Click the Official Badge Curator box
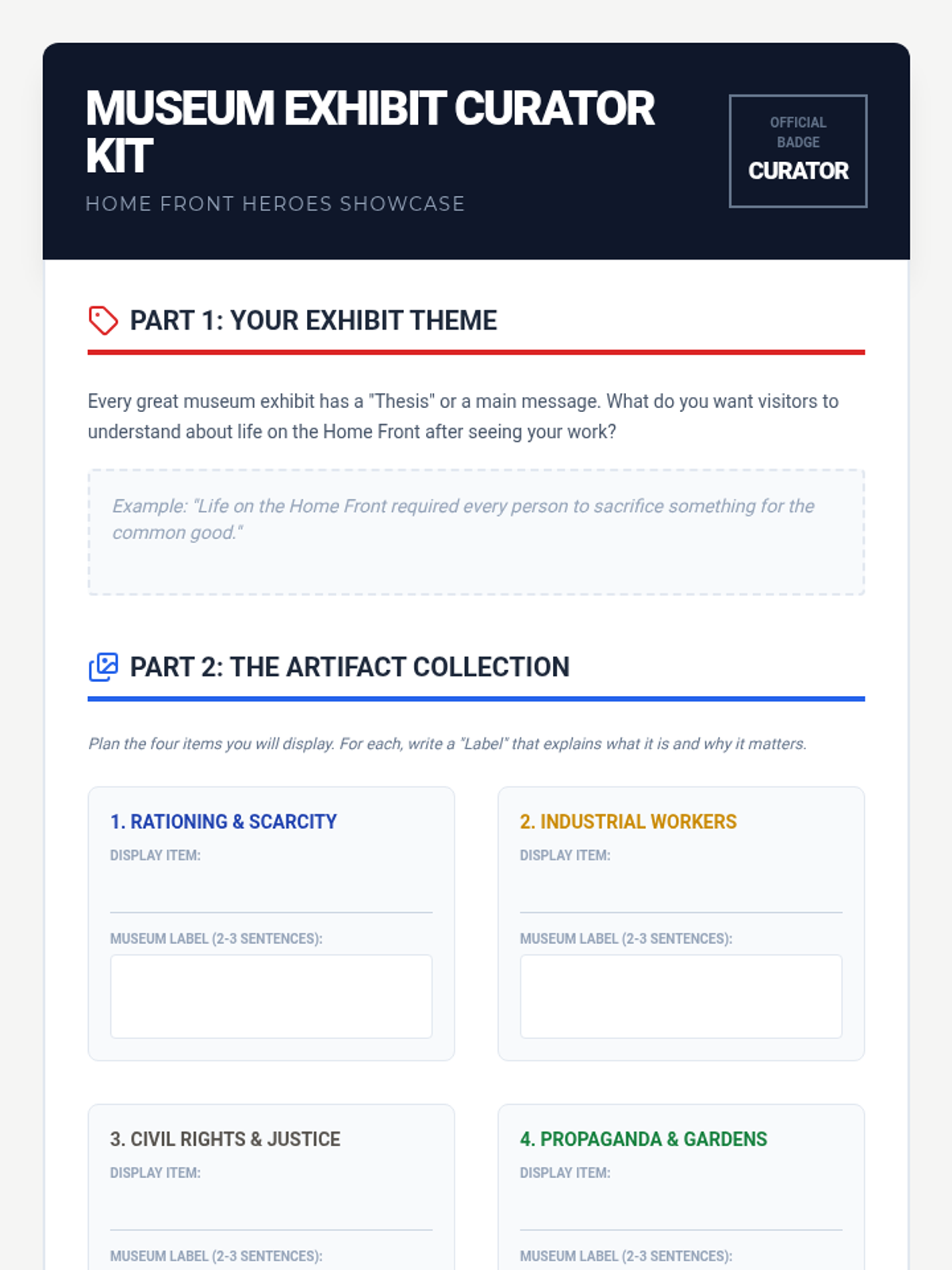The height and width of the screenshot is (1270, 952). 798,151
